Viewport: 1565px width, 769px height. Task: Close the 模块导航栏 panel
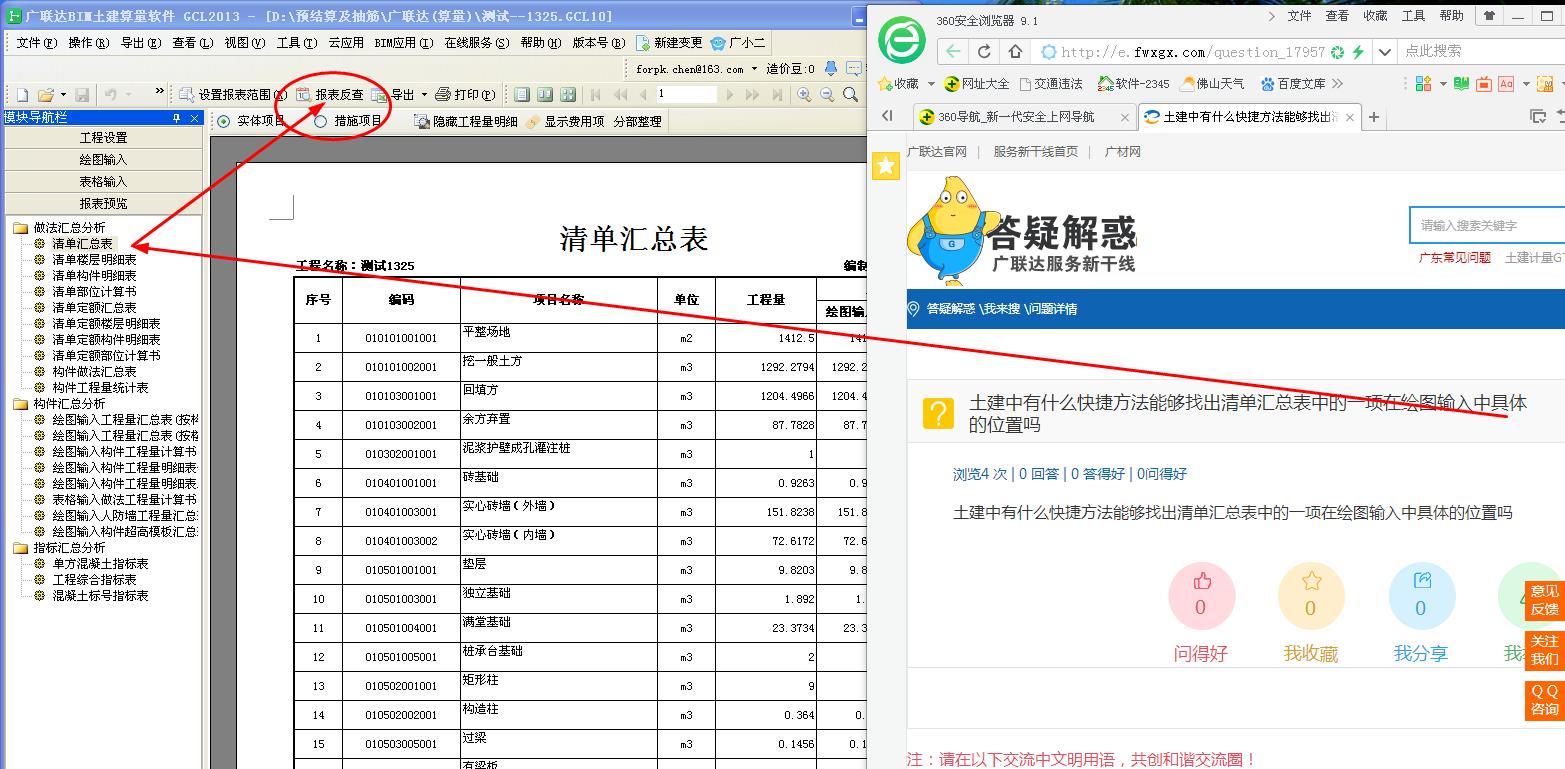pos(195,118)
